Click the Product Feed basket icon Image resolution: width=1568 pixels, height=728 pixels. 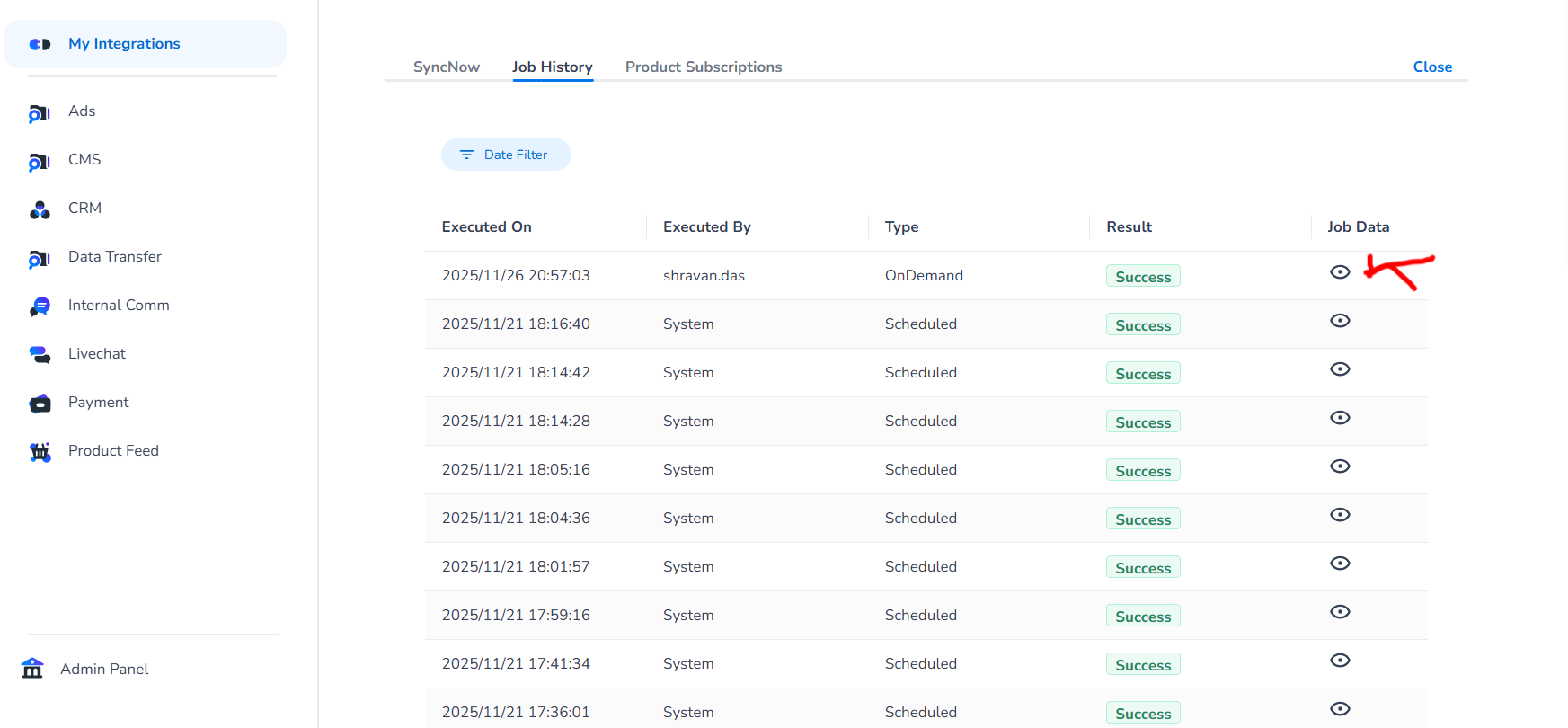coord(40,452)
